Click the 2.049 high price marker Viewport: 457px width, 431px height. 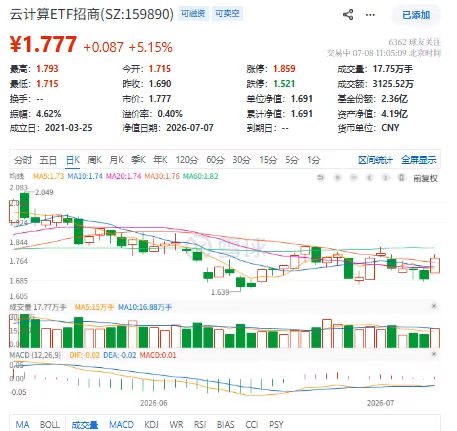click(44, 192)
